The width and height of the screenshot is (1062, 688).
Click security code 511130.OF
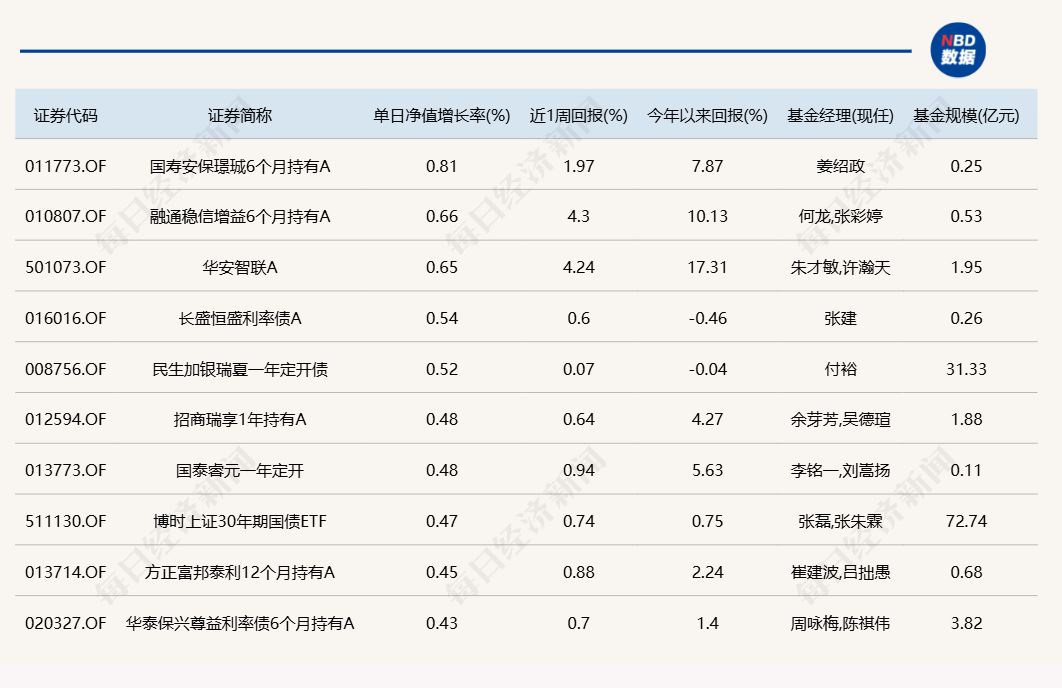pos(66,521)
